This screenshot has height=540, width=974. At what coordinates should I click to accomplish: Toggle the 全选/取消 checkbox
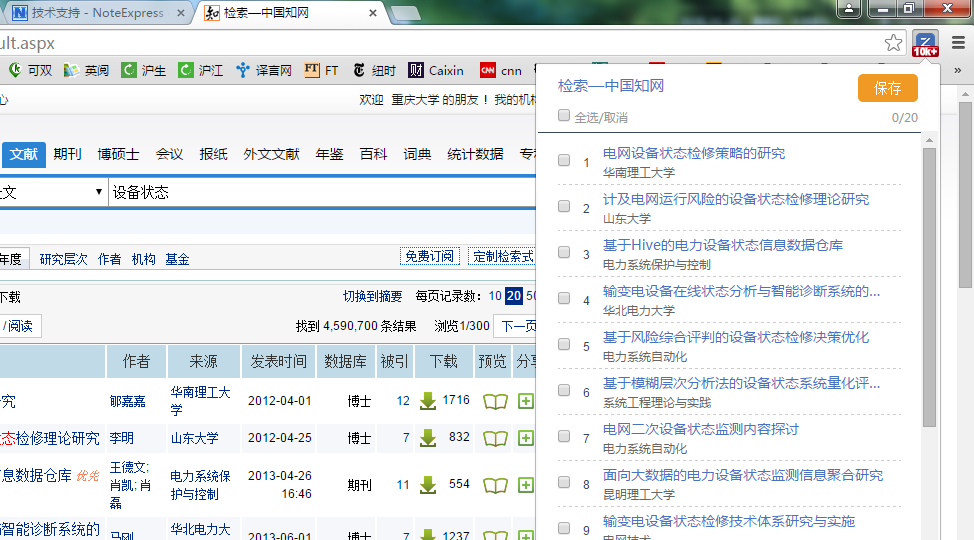coord(564,115)
